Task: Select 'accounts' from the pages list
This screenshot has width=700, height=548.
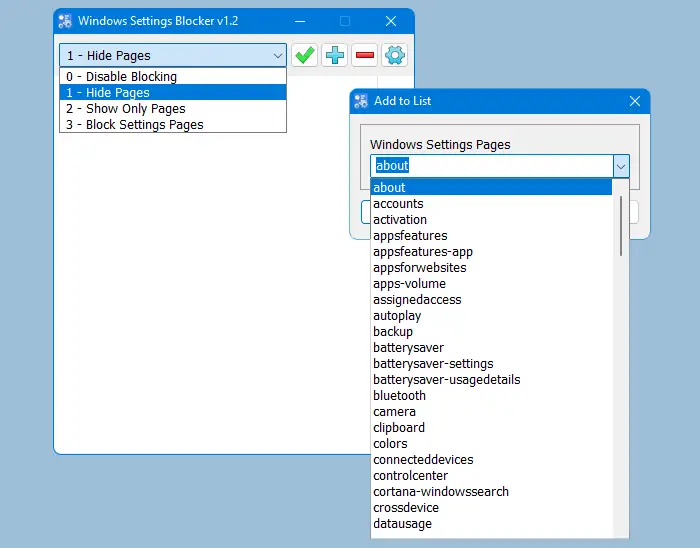Action: click(492, 203)
